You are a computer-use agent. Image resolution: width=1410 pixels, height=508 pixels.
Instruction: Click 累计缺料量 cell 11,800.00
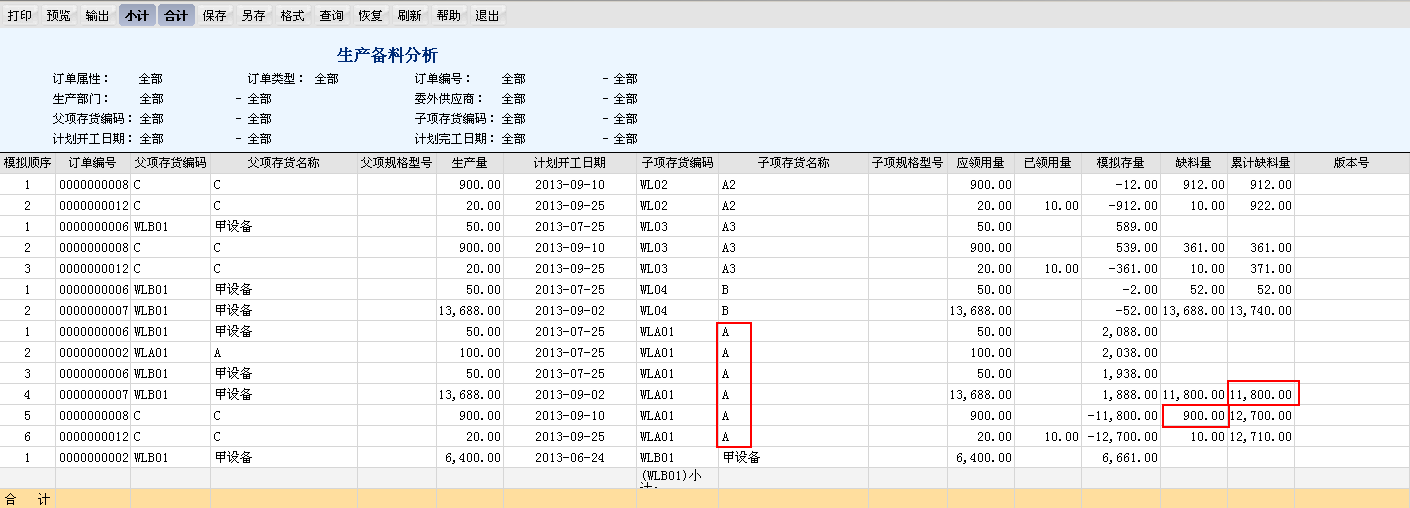(x=1260, y=394)
